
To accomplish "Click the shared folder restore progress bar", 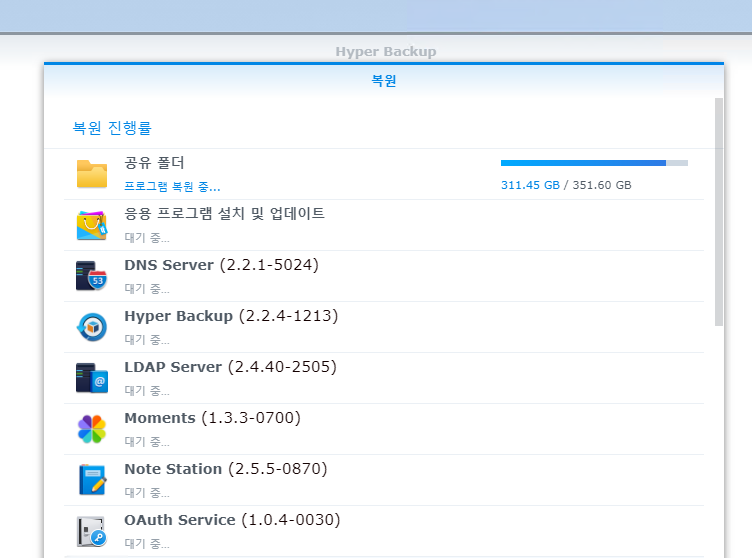I will point(594,163).
